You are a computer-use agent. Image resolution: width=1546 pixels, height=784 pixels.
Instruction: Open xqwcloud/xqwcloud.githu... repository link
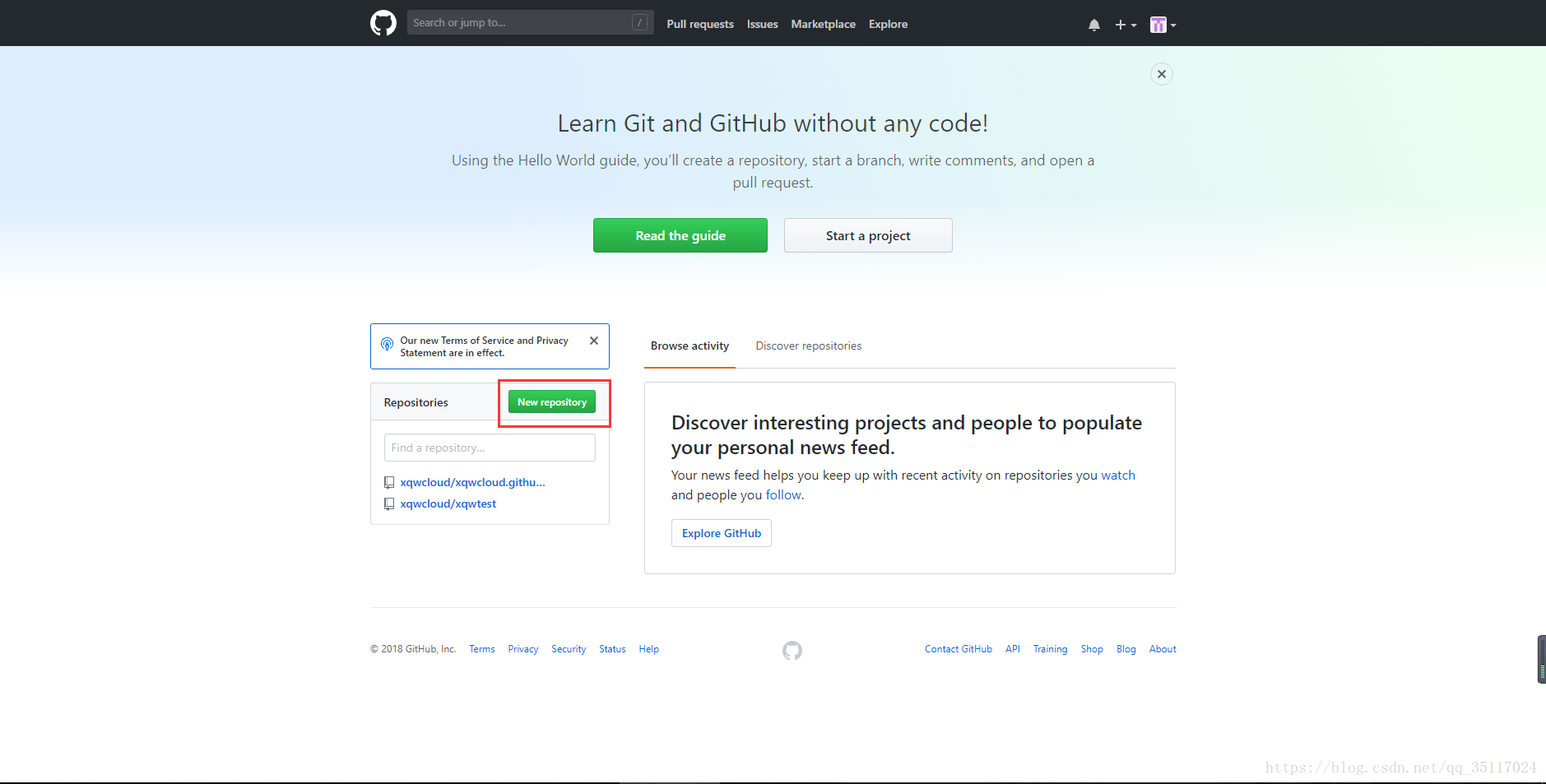coord(472,482)
